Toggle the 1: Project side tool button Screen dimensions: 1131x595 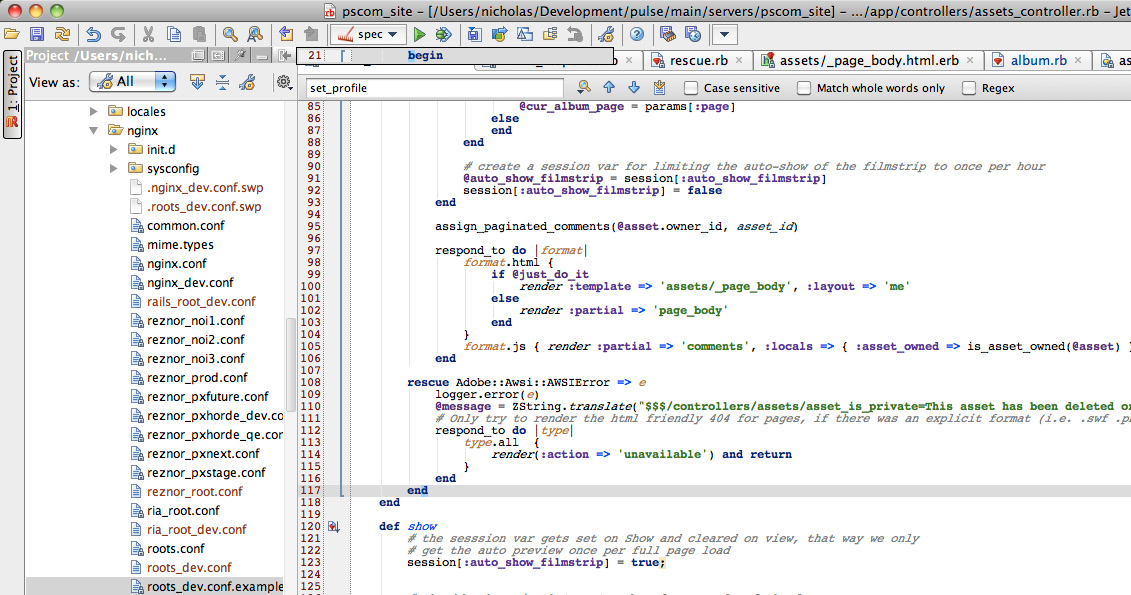[x=12, y=94]
